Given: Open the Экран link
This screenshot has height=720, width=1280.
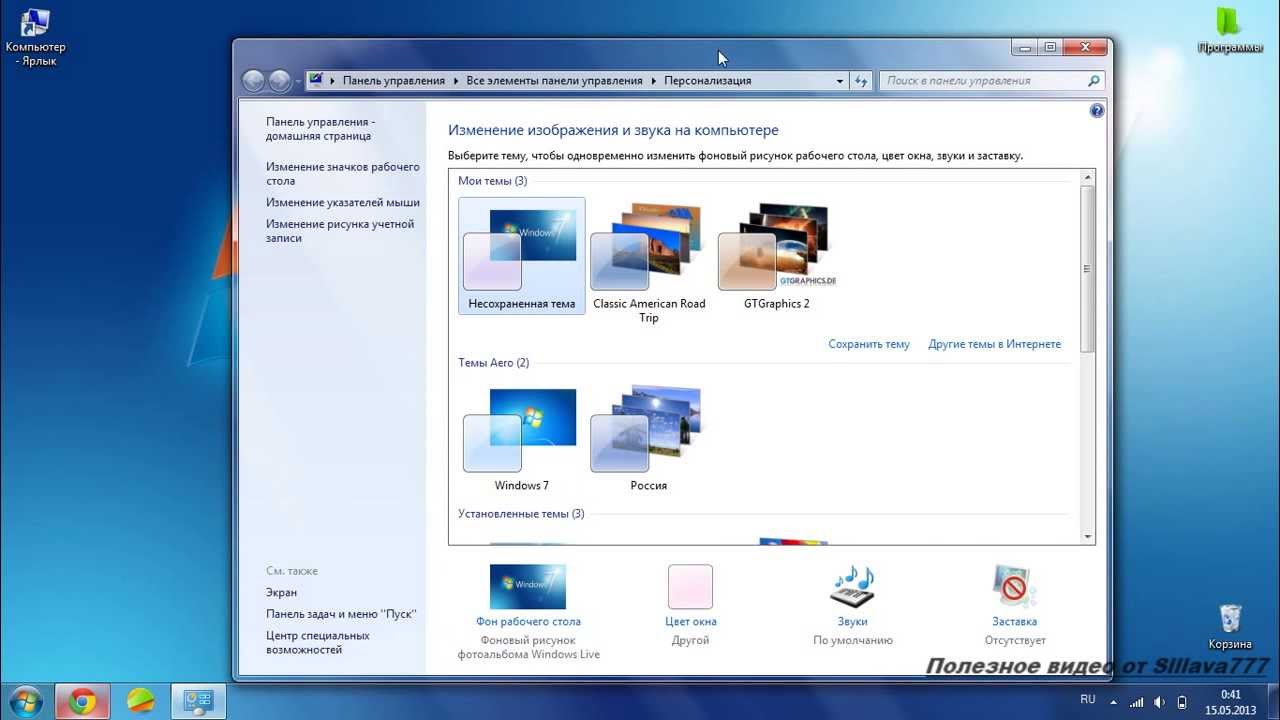Looking at the screenshot, I should point(281,592).
